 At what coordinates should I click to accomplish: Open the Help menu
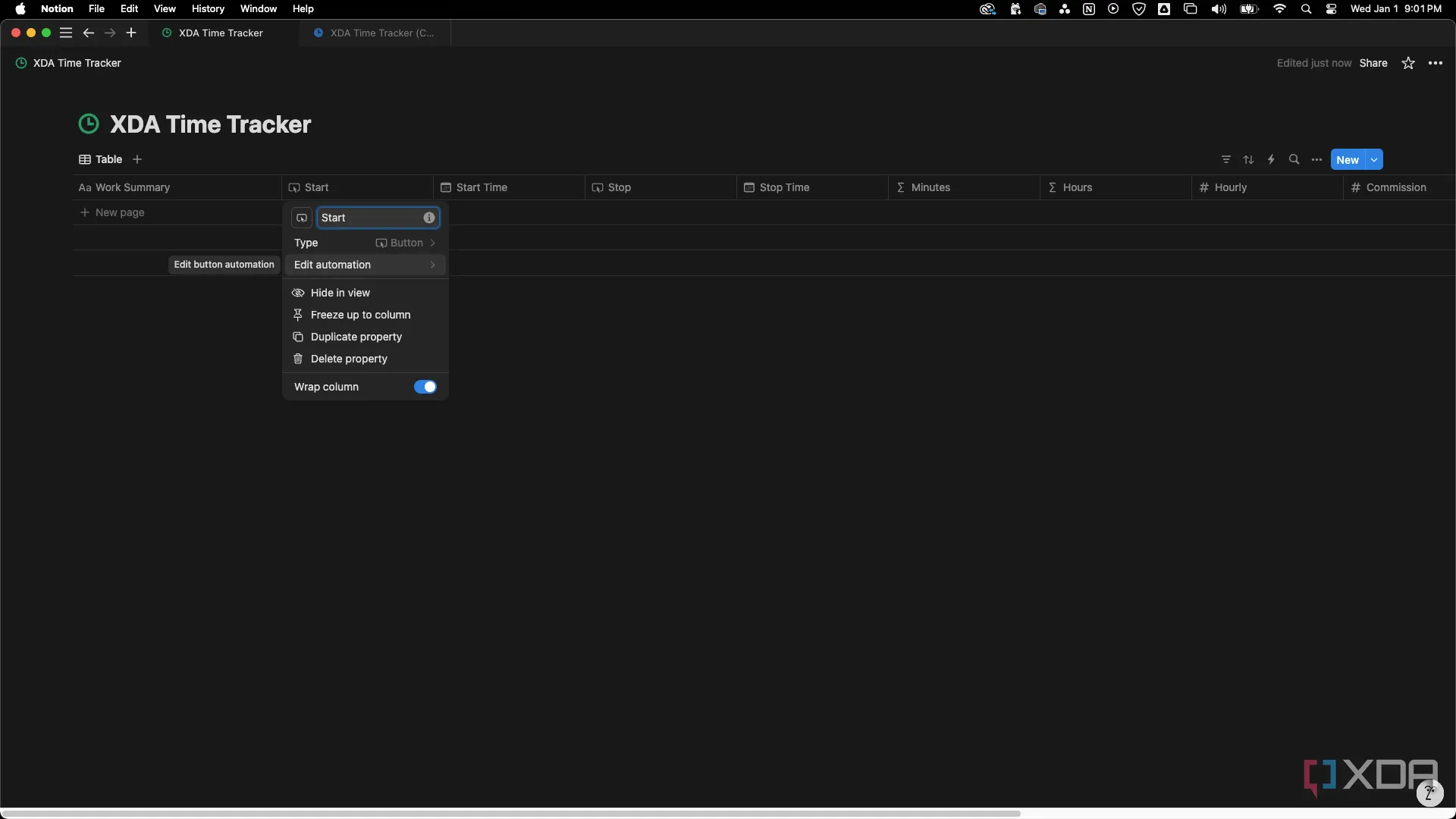point(303,9)
